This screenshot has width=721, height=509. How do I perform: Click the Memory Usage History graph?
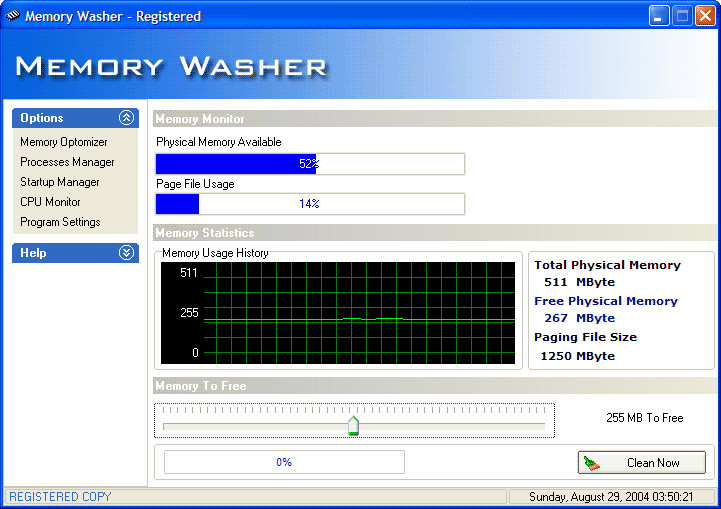[338, 313]
